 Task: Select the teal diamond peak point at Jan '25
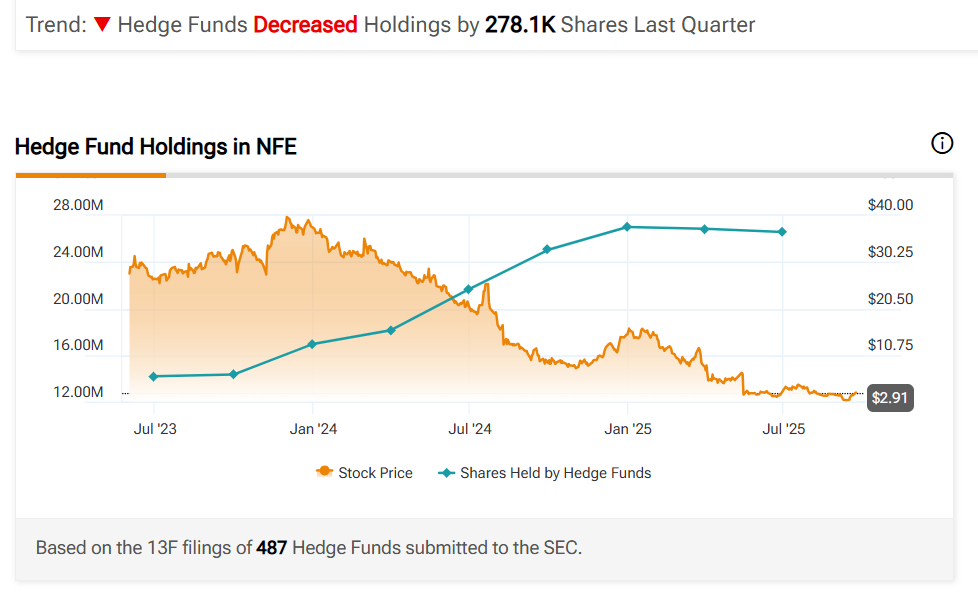[x=627, y=227]
